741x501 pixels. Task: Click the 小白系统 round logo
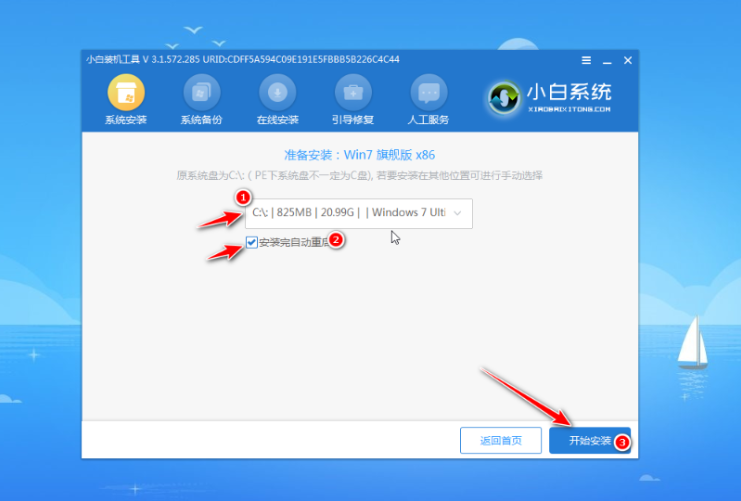[505, 97]
